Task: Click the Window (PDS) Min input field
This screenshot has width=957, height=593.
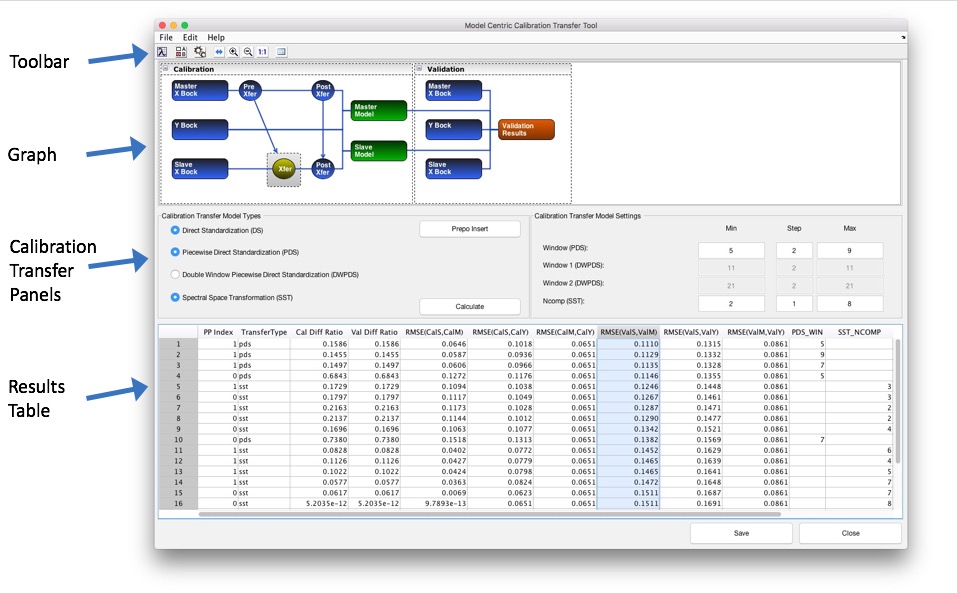Action: pyautogui.click(x=731, y=250)
